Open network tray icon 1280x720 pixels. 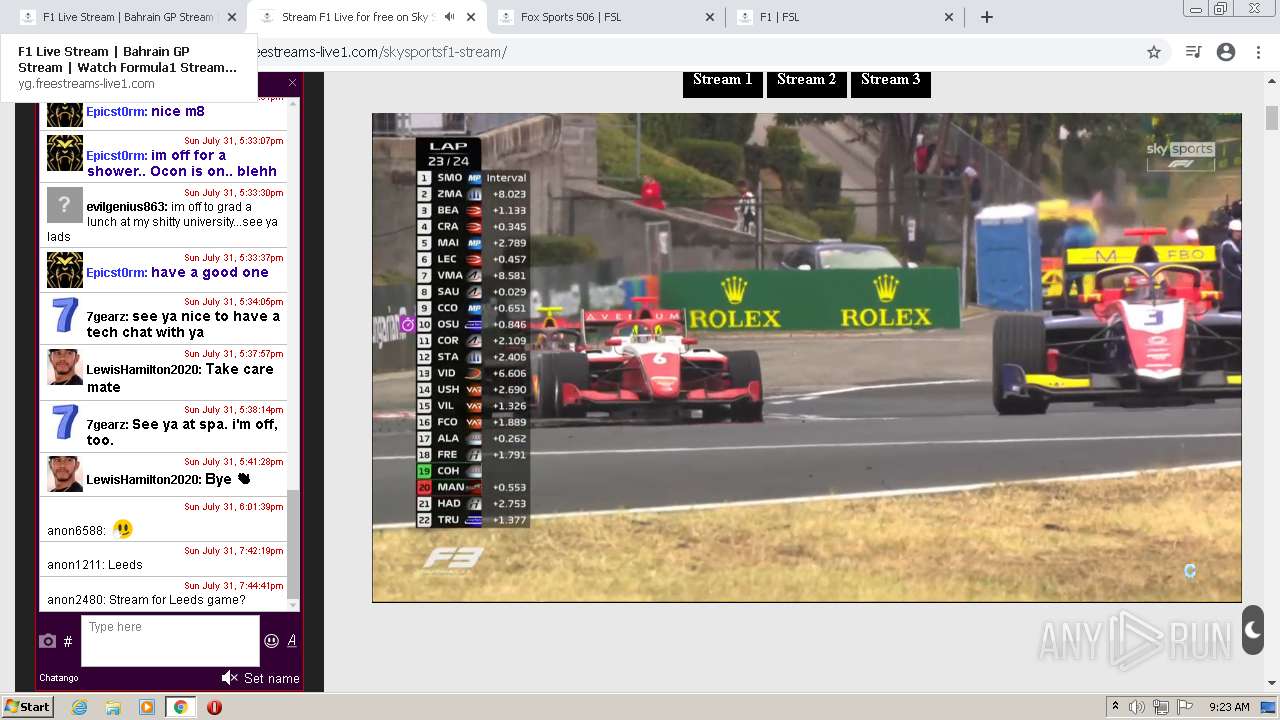[x=1161, y=707]
